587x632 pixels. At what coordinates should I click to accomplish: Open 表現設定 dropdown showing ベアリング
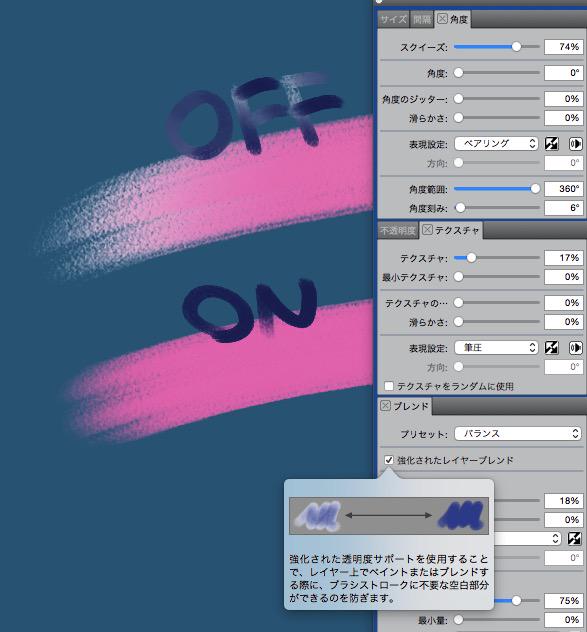(496, 143)
